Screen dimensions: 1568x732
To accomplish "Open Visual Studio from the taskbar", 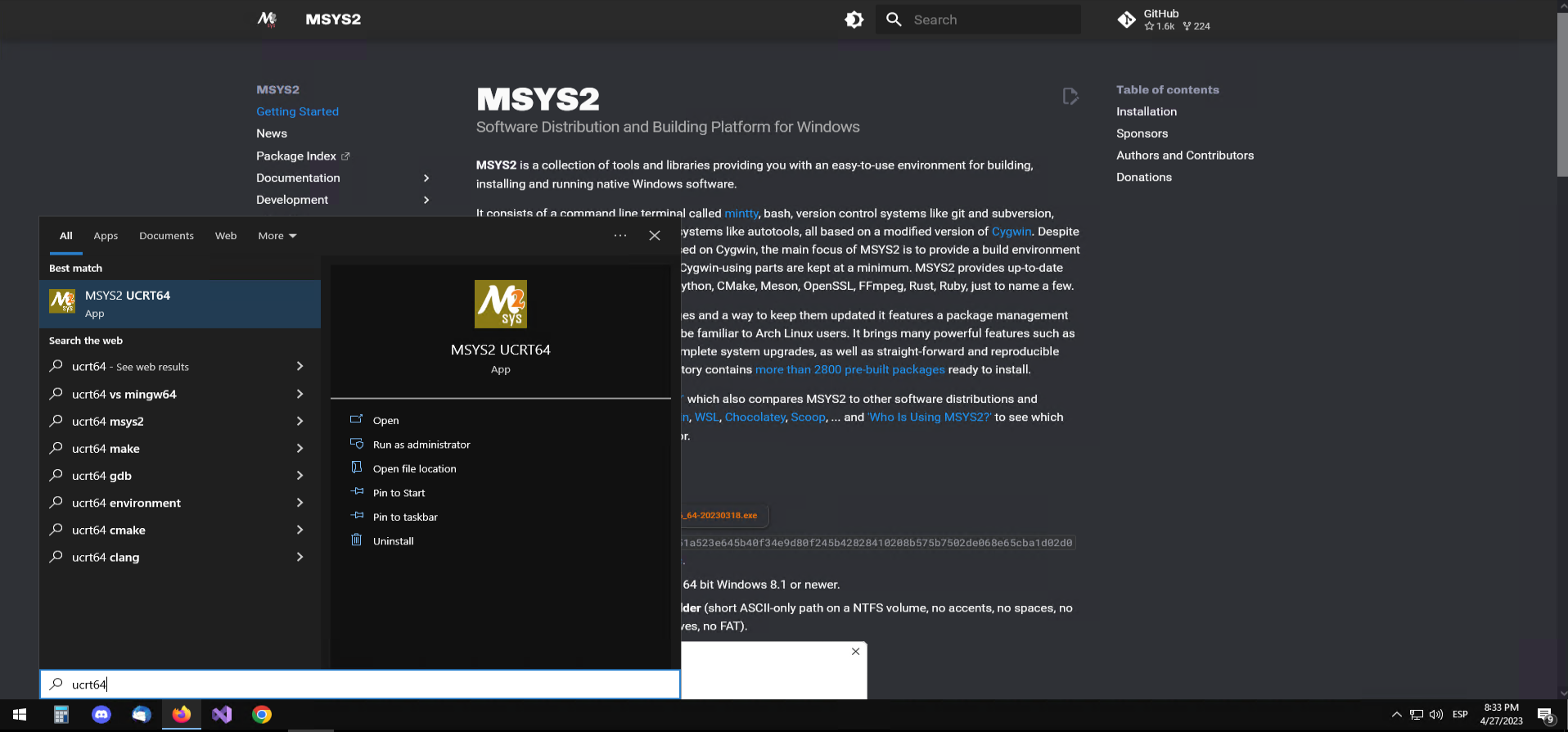I will 222,715.
